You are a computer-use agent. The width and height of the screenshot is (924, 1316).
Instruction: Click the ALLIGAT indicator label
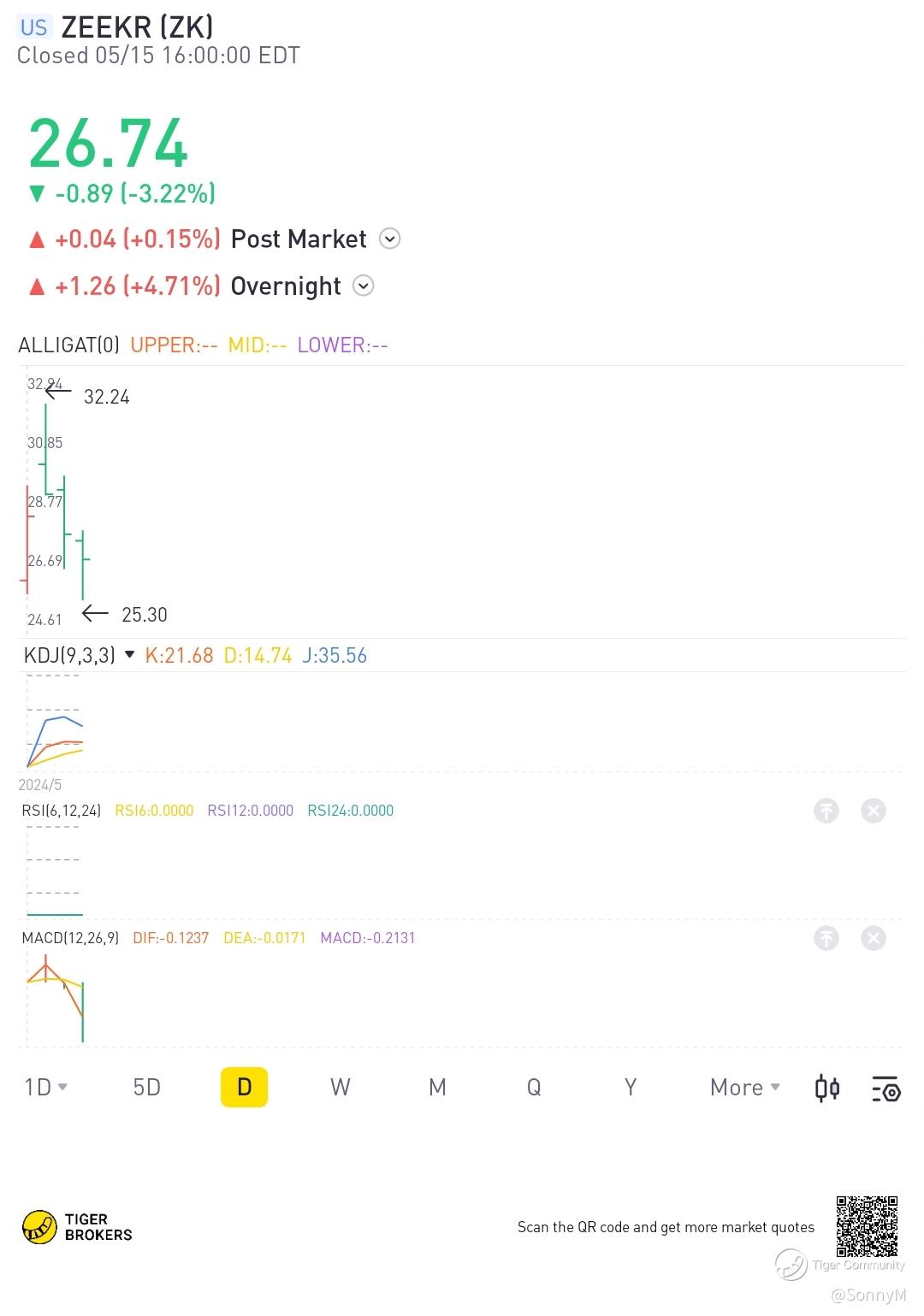pos(68,345)
